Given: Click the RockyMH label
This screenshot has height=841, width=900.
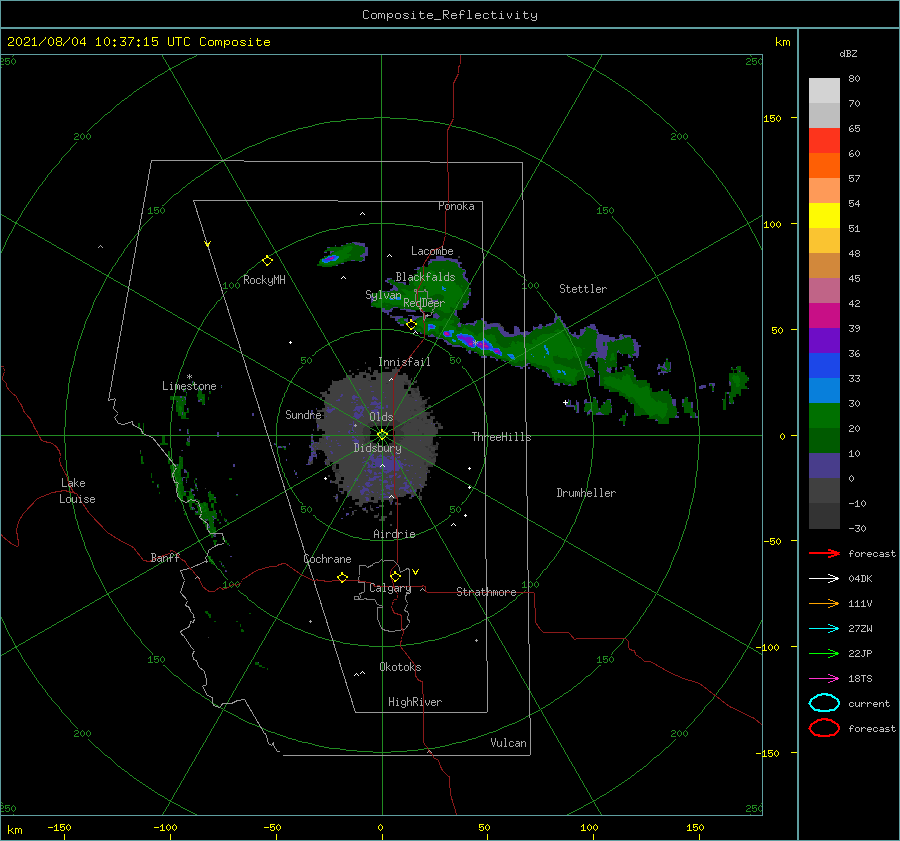Looking at the screenshot, I should pos(264,280).
